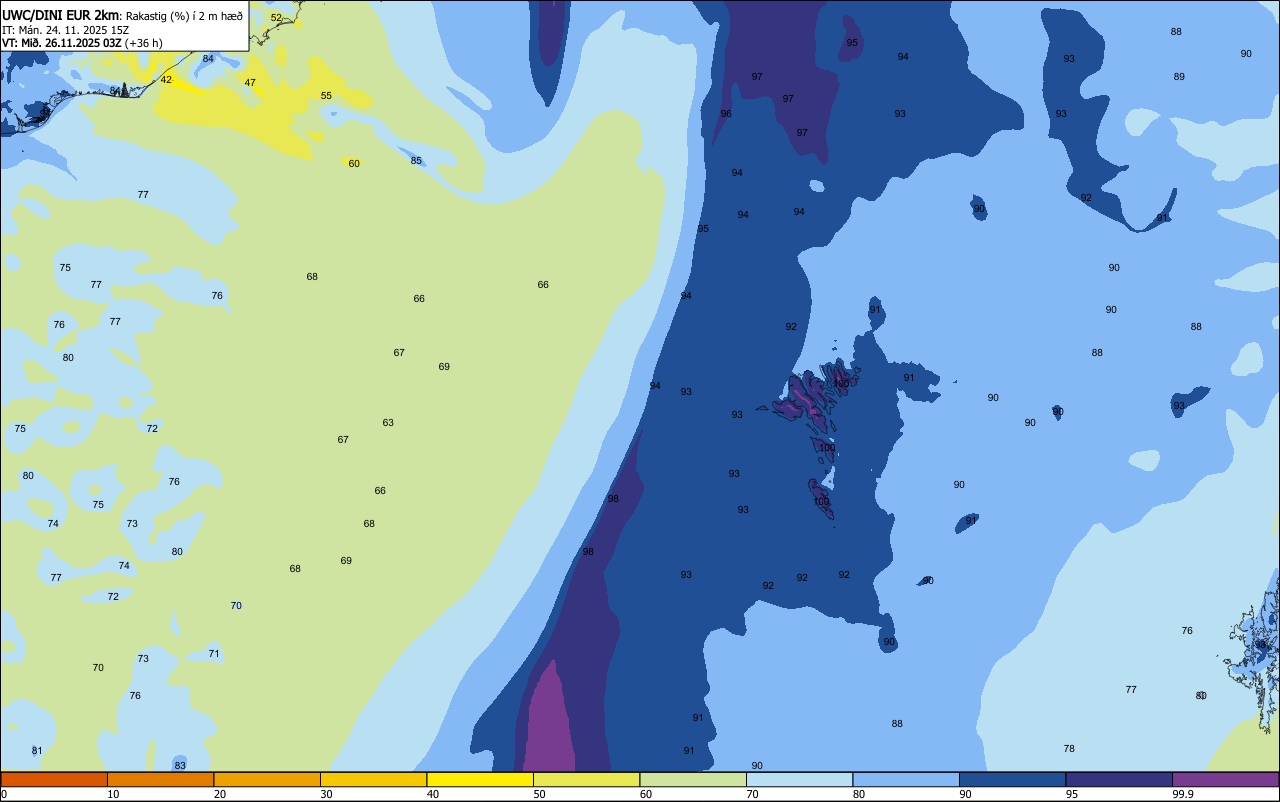Screen dimensions: 1280x802
Task: Click the 42 humidity value on the map
Action: coord(166,80)
